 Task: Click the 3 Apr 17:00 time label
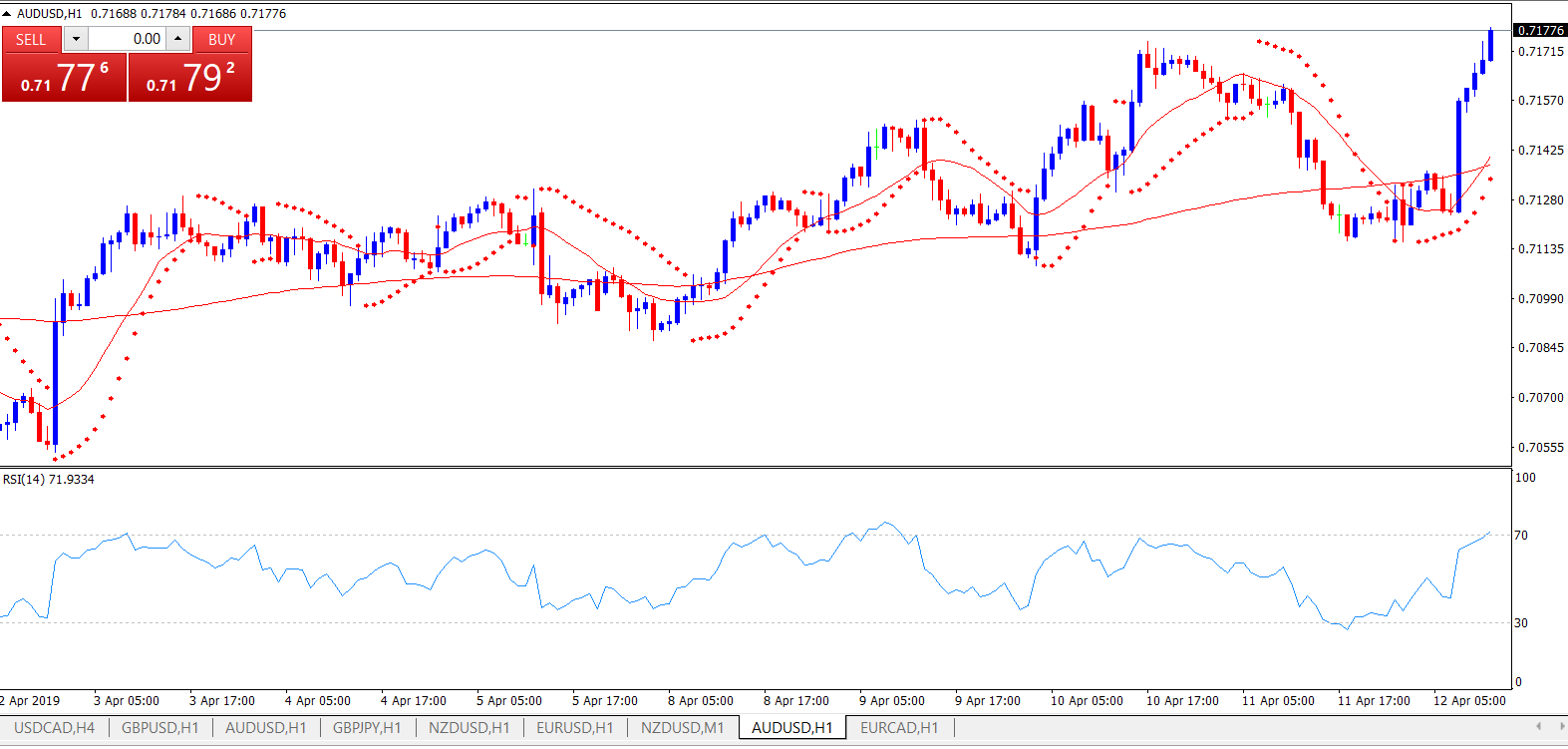[222, 701]
